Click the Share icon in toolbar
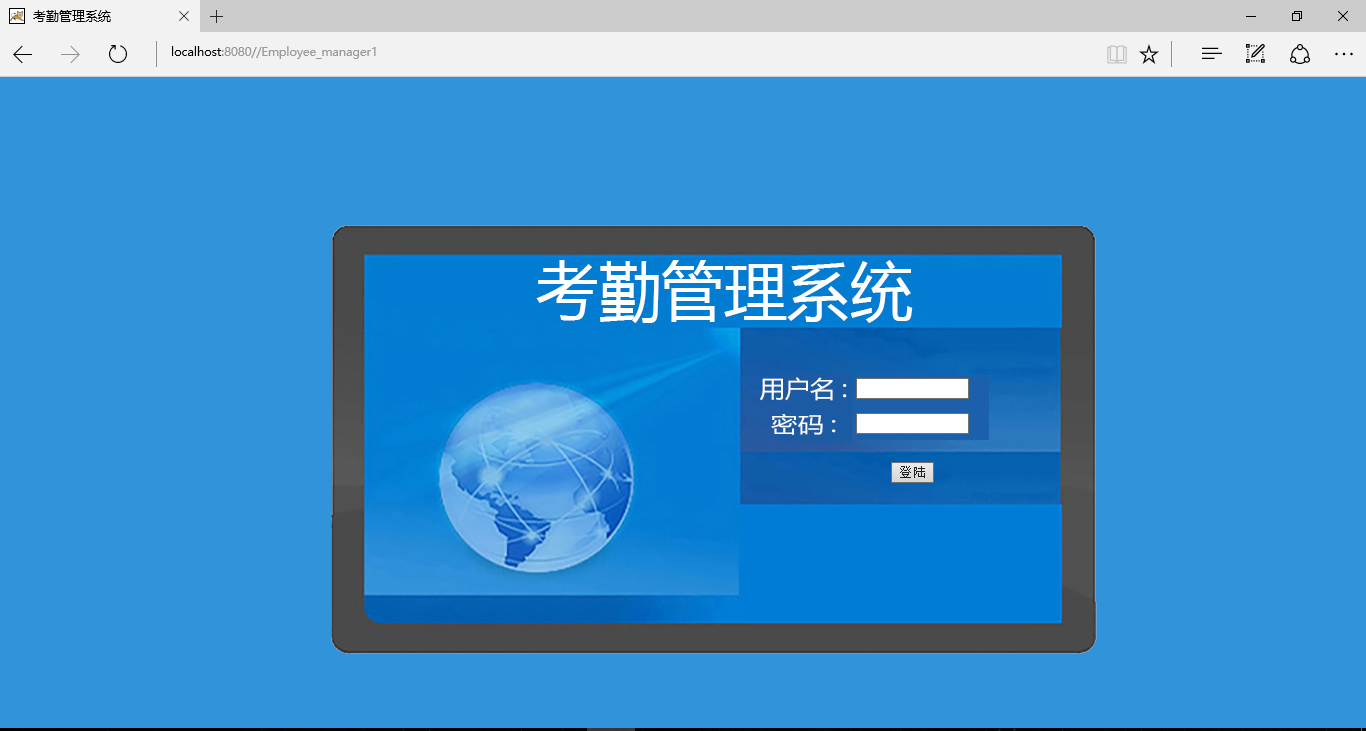This screenshot has height=731, width=1366. [x=1299, y=54]
